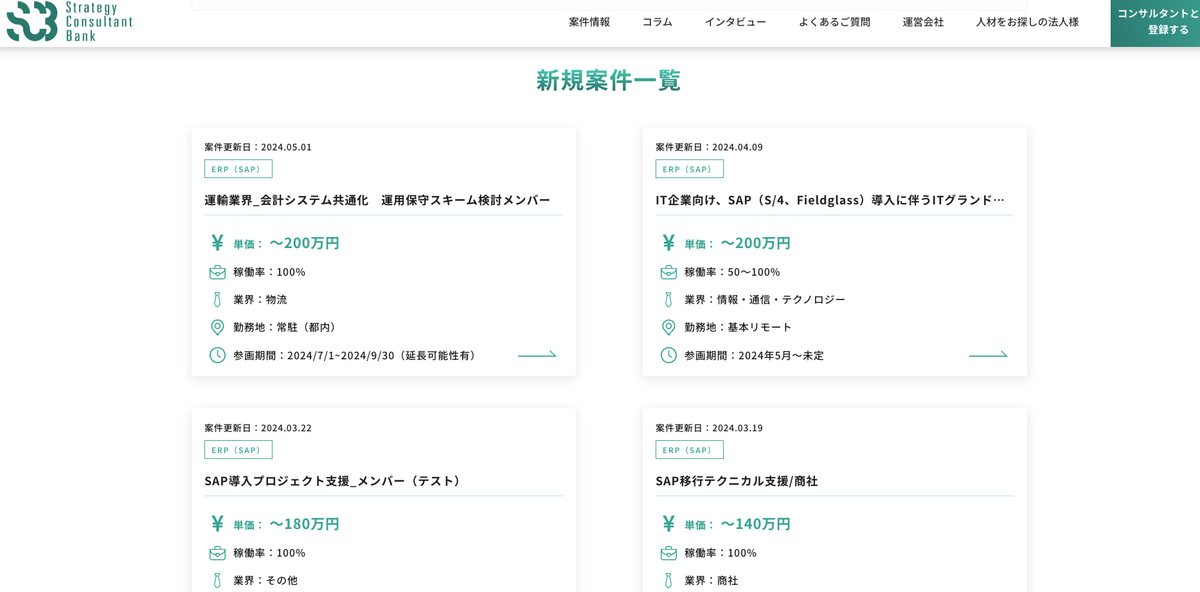
Task: Click 参画期間:2024年5月〜未定 text
Action: [754, 355]
